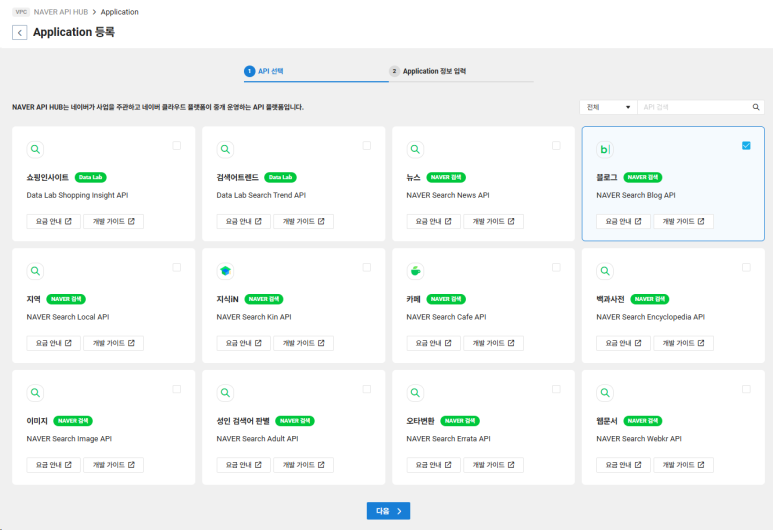Viewport: 773px width, 530px height.
Task: Click the search magnifier icon in API 검색 field
Action: (x=756, y=107)
